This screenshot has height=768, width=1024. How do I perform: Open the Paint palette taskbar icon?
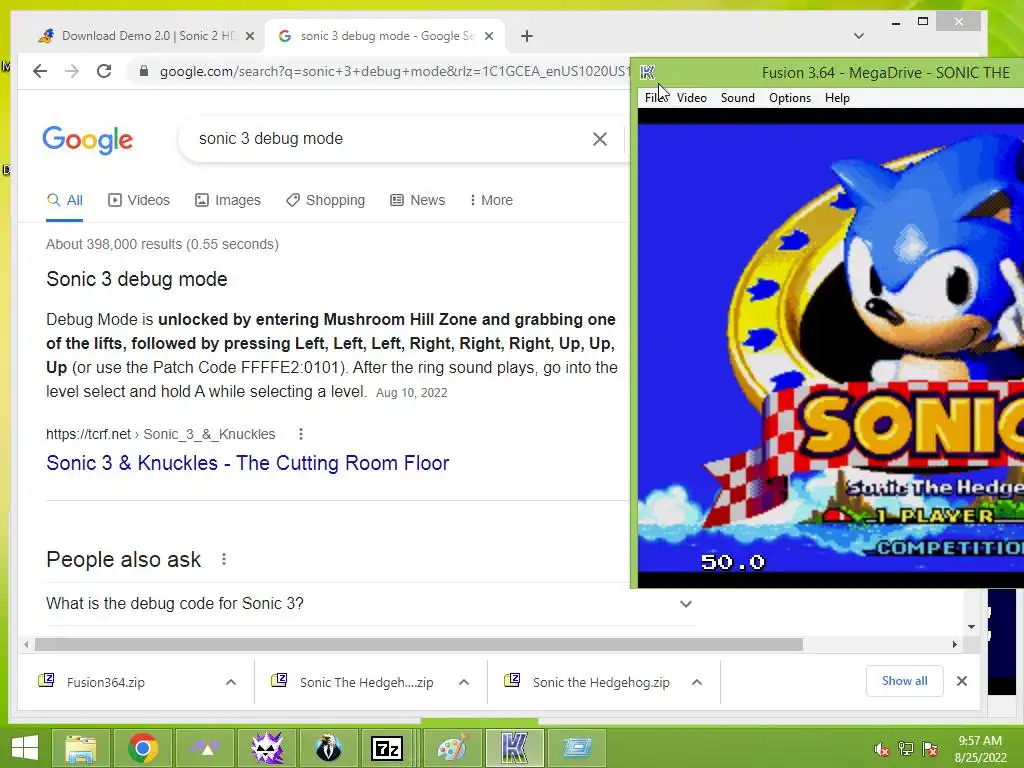click(x=453, y=748)
